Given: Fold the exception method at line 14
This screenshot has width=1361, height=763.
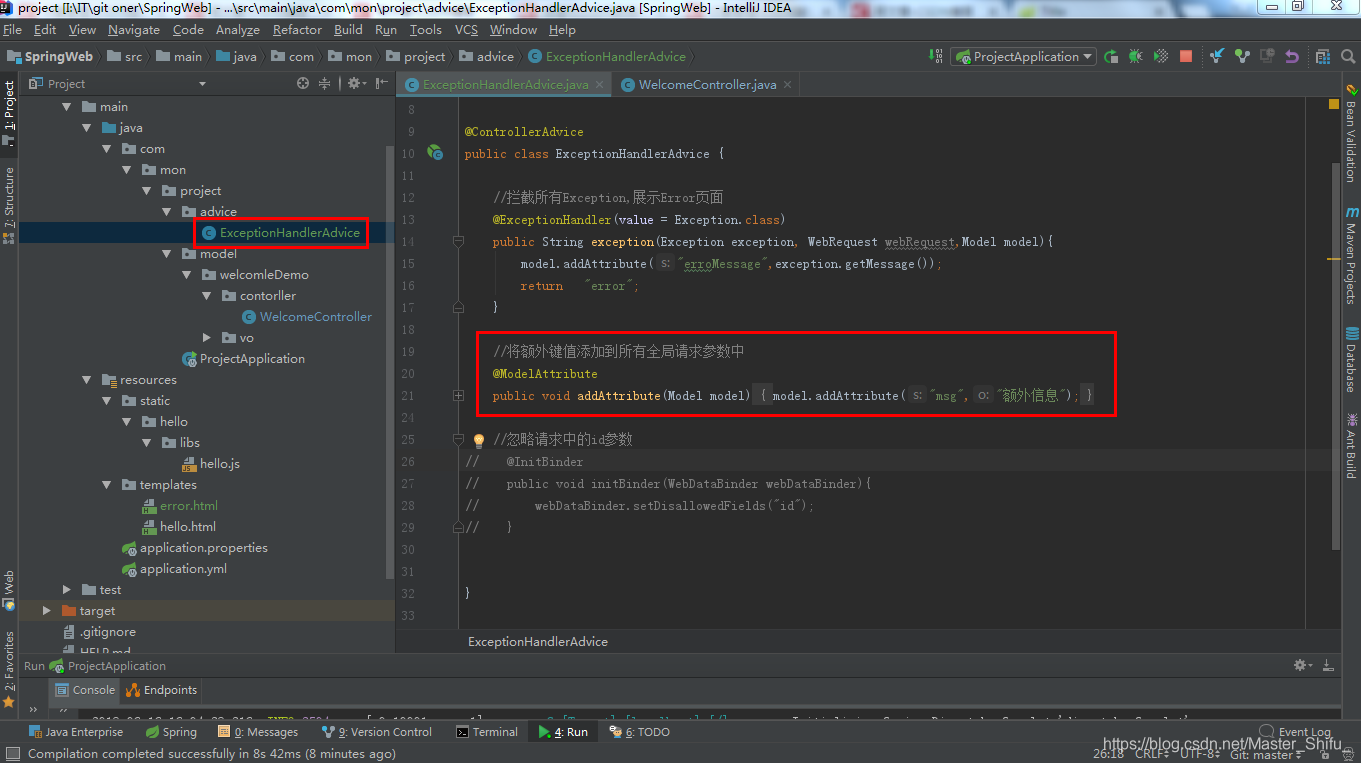Looking at the screenshot, I should pos(458,242).
